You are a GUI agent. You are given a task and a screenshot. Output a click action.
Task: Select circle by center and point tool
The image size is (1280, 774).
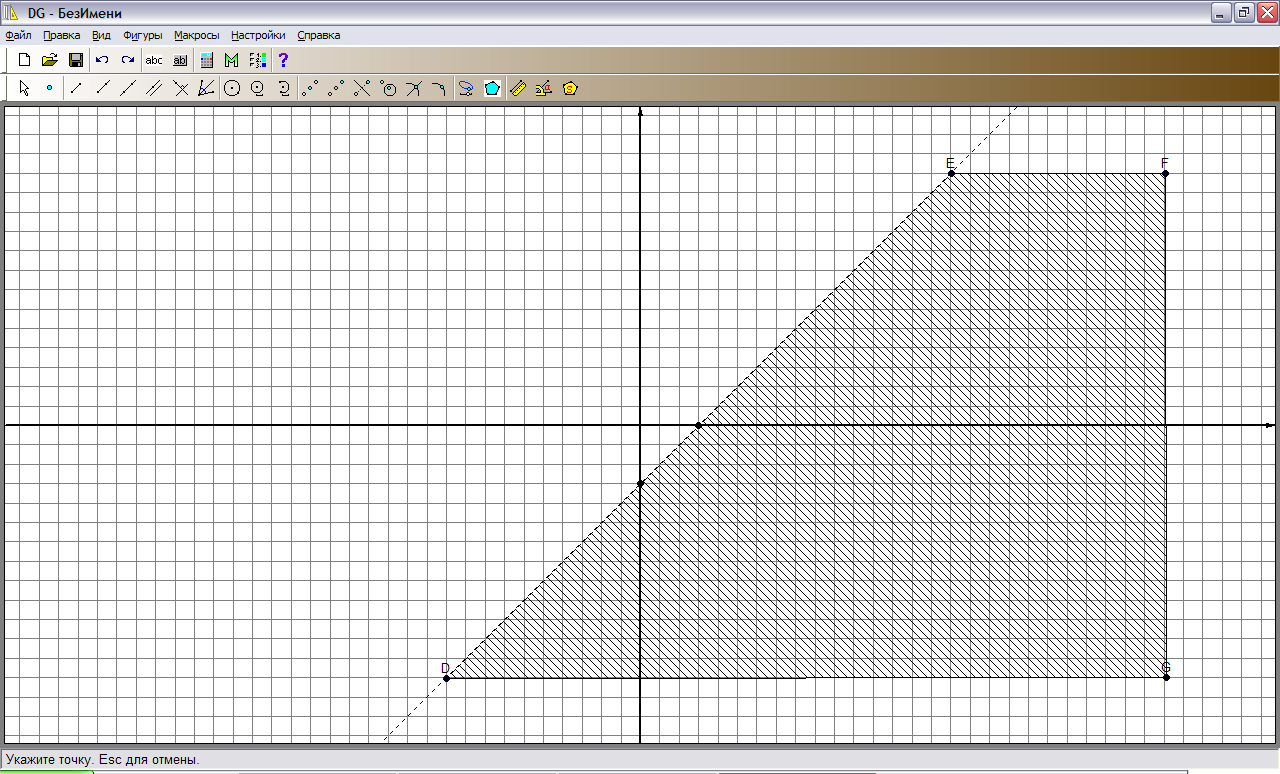pyautogui.click(x=232, y=88)
